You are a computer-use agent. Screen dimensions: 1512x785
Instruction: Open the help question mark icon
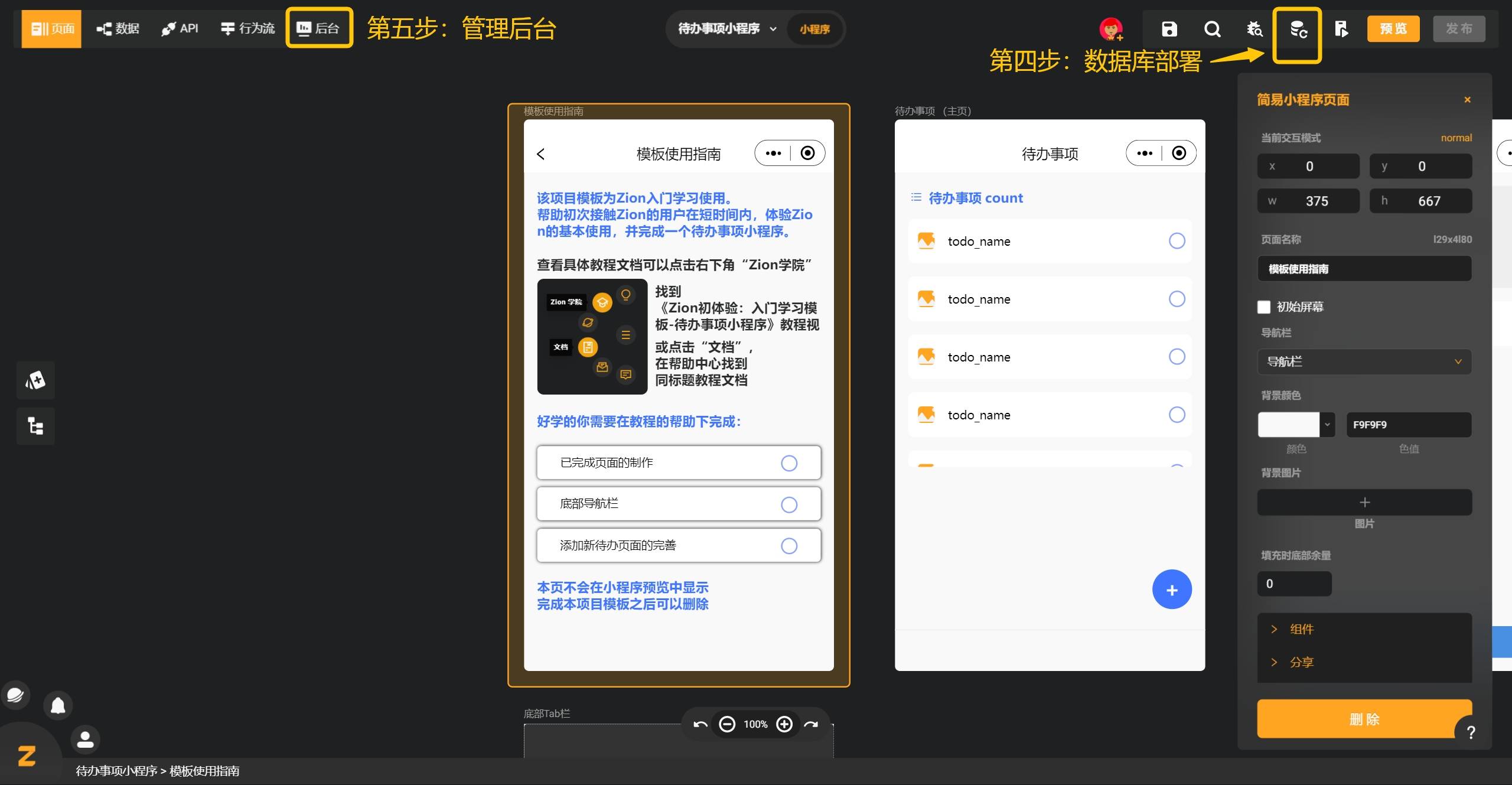point(1471,732)
